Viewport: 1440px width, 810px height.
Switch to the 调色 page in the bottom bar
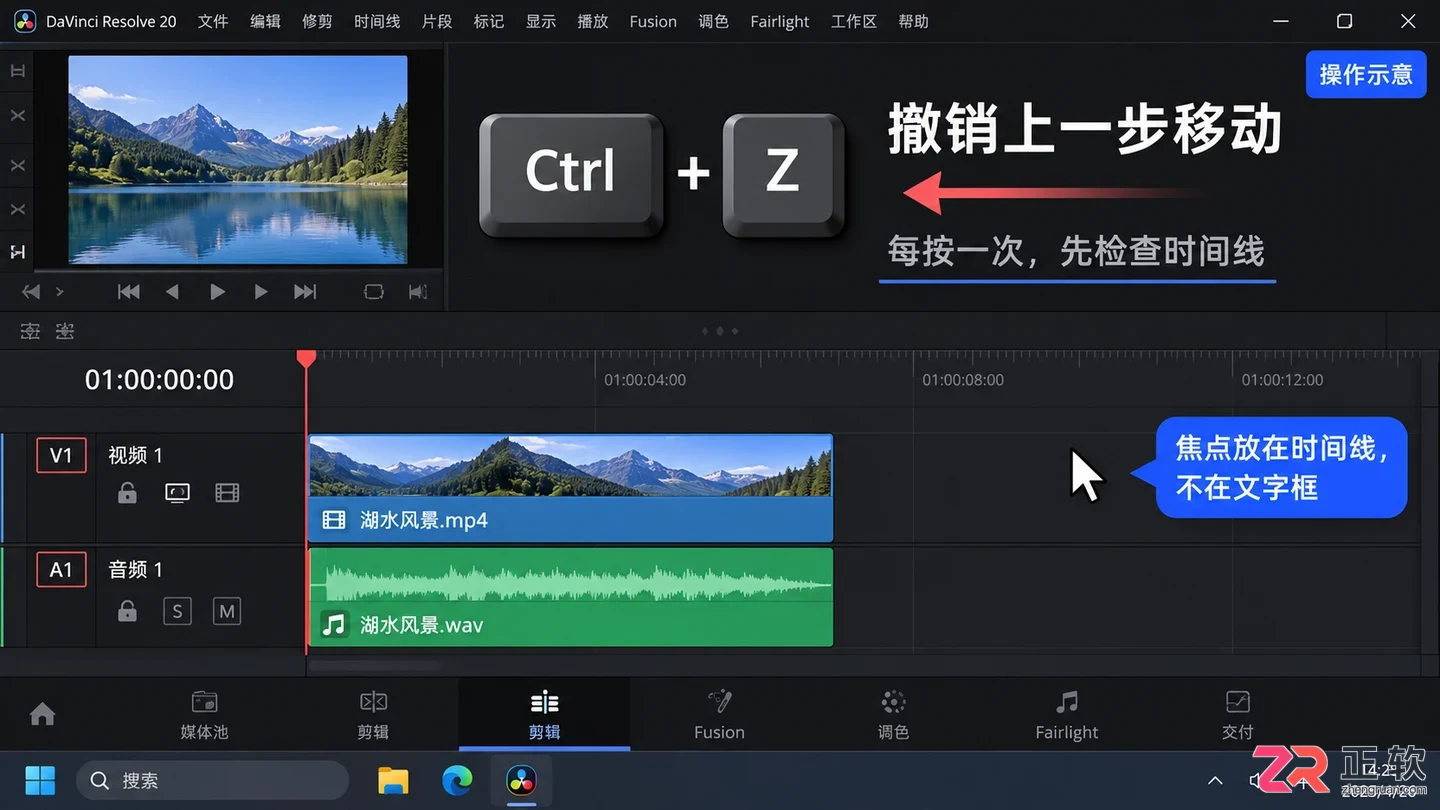coord(893,715)
